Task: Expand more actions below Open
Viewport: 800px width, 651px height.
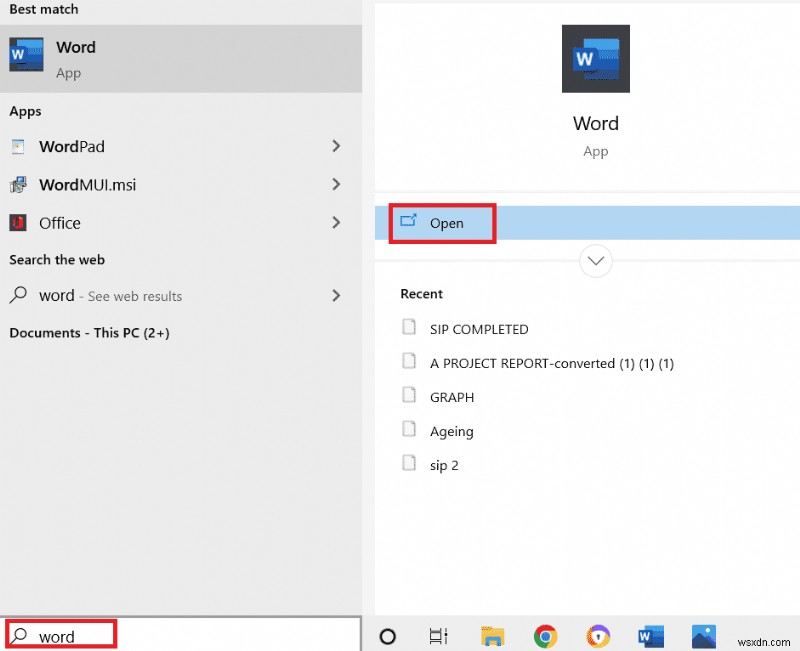Action: tap(595, 261)
